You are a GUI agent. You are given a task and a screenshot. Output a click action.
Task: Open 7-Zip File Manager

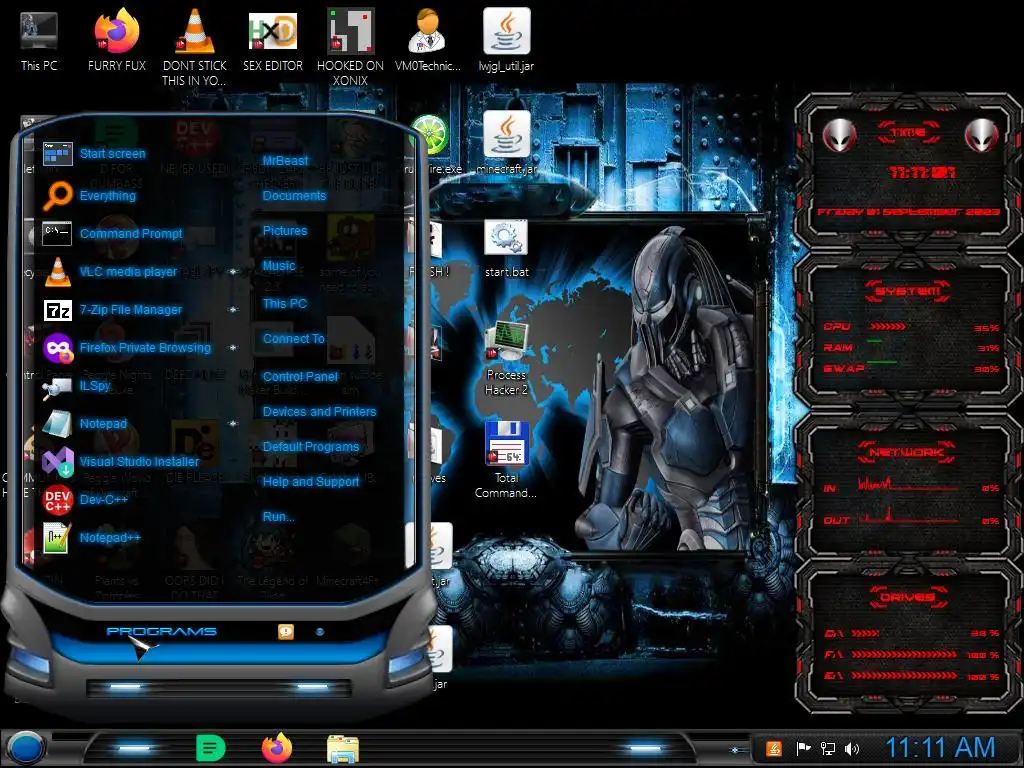pos(112,310)
